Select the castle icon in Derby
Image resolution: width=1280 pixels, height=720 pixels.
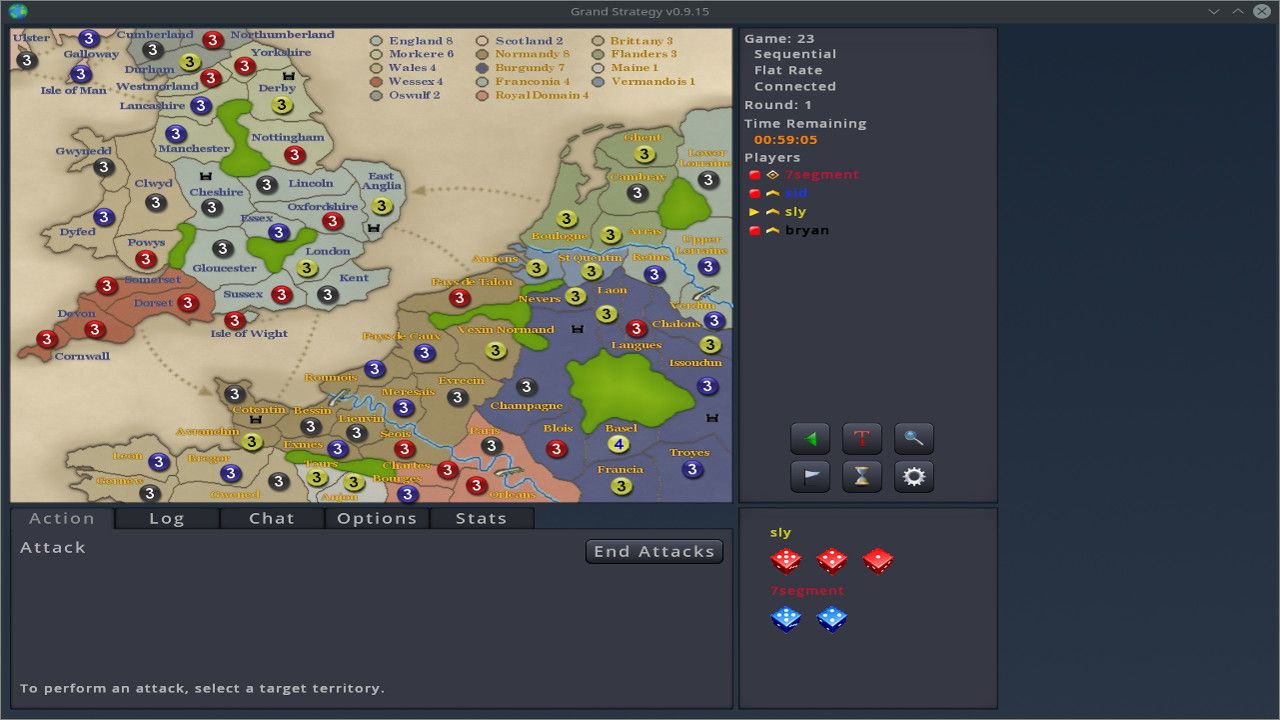click(x=290, y=78)
